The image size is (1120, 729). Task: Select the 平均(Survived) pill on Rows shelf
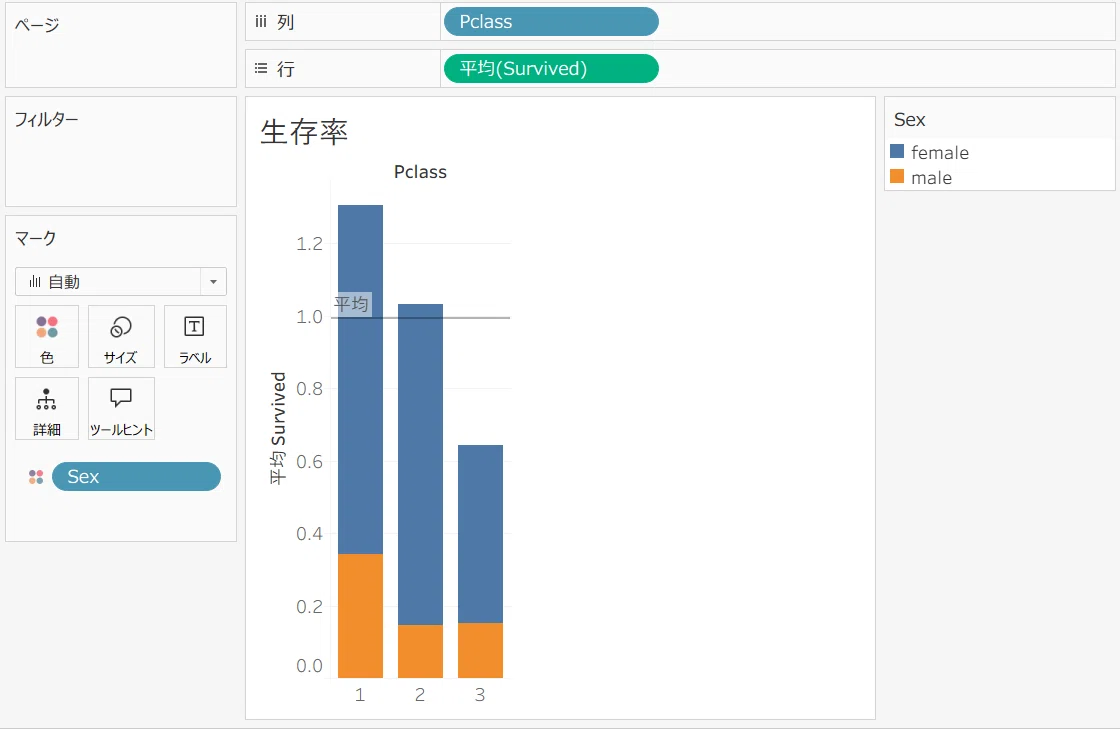click(x=551, y=69)
